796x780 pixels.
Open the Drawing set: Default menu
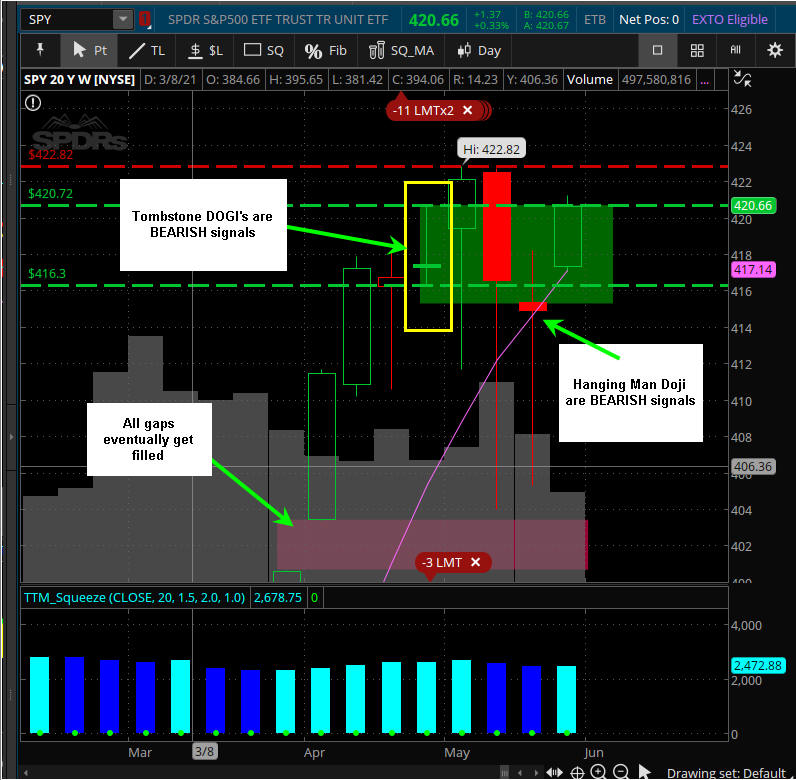(726, 773)
